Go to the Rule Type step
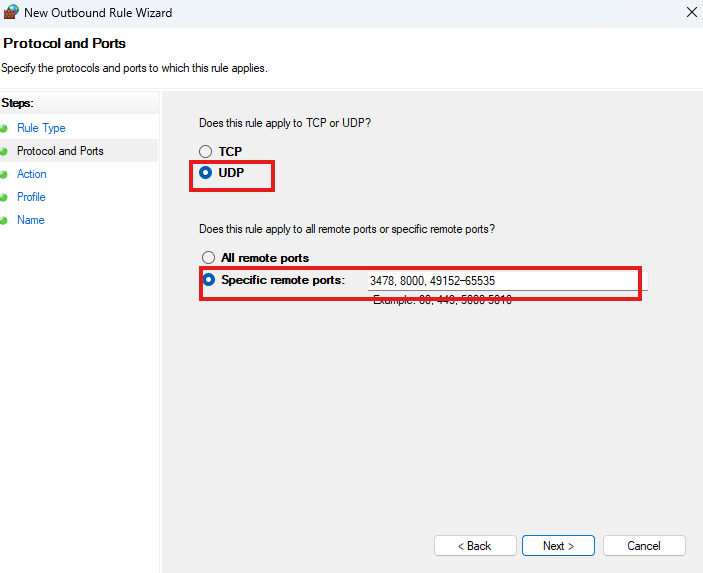 click(41, 128)
